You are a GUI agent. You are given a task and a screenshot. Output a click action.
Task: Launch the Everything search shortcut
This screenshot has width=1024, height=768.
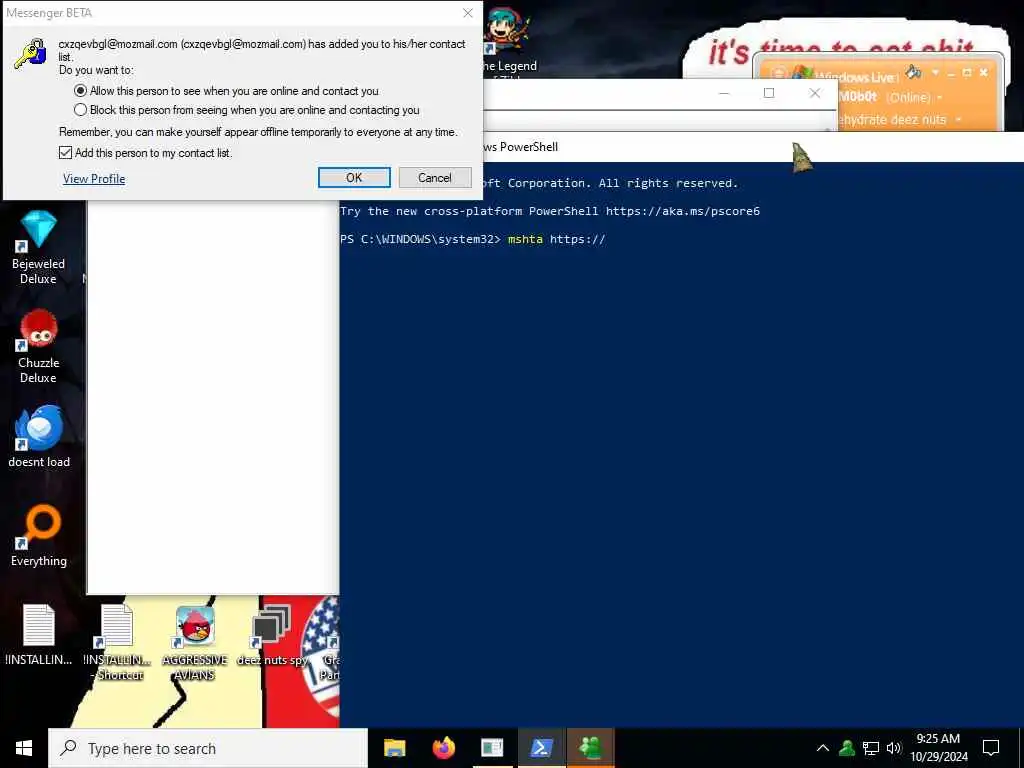[x=39, y=536]
